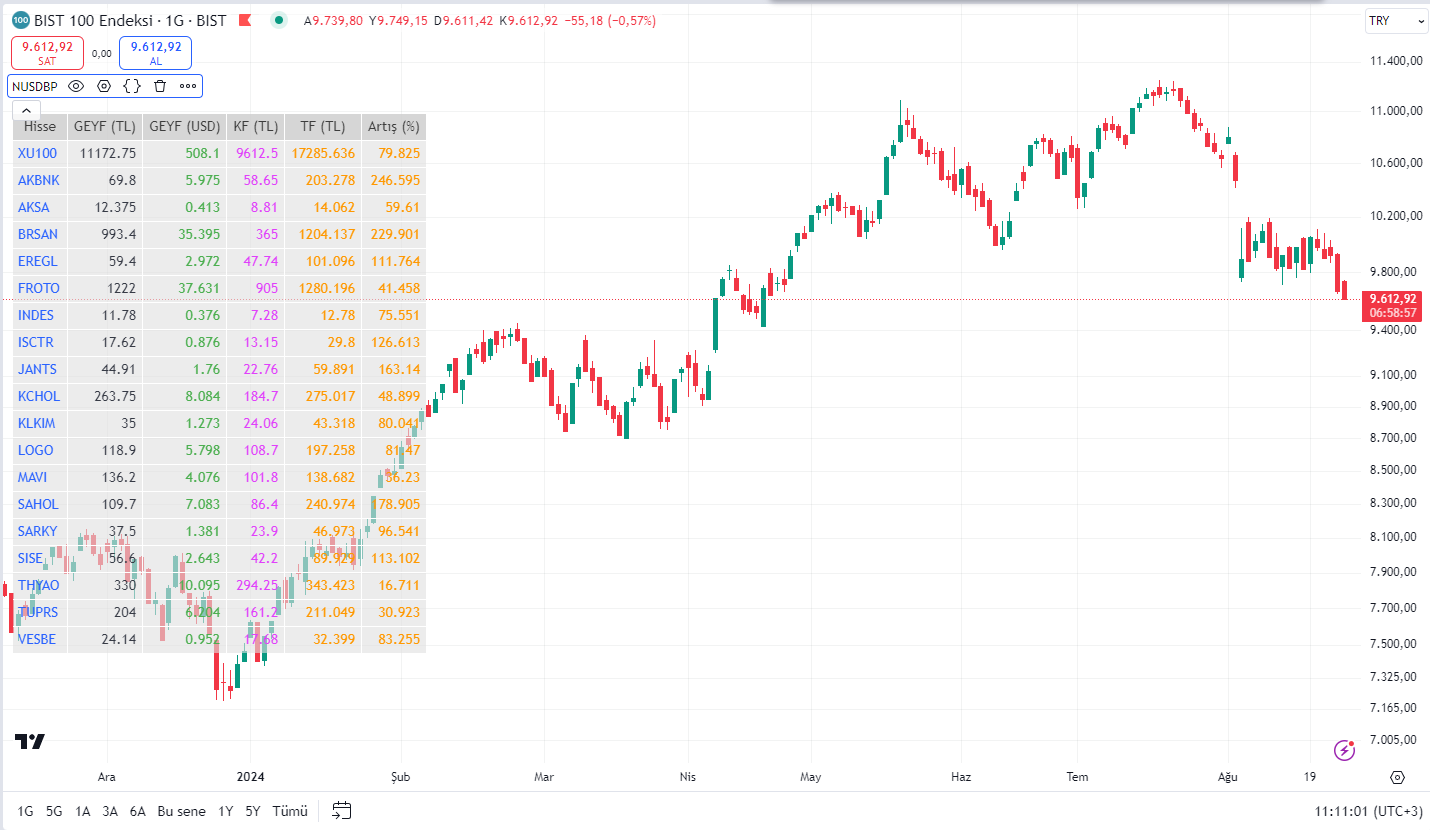Toggle NUSDBP indicator visibility eye icon
The width and height of the screenshot is (1430, 830).
click(76, 86)
